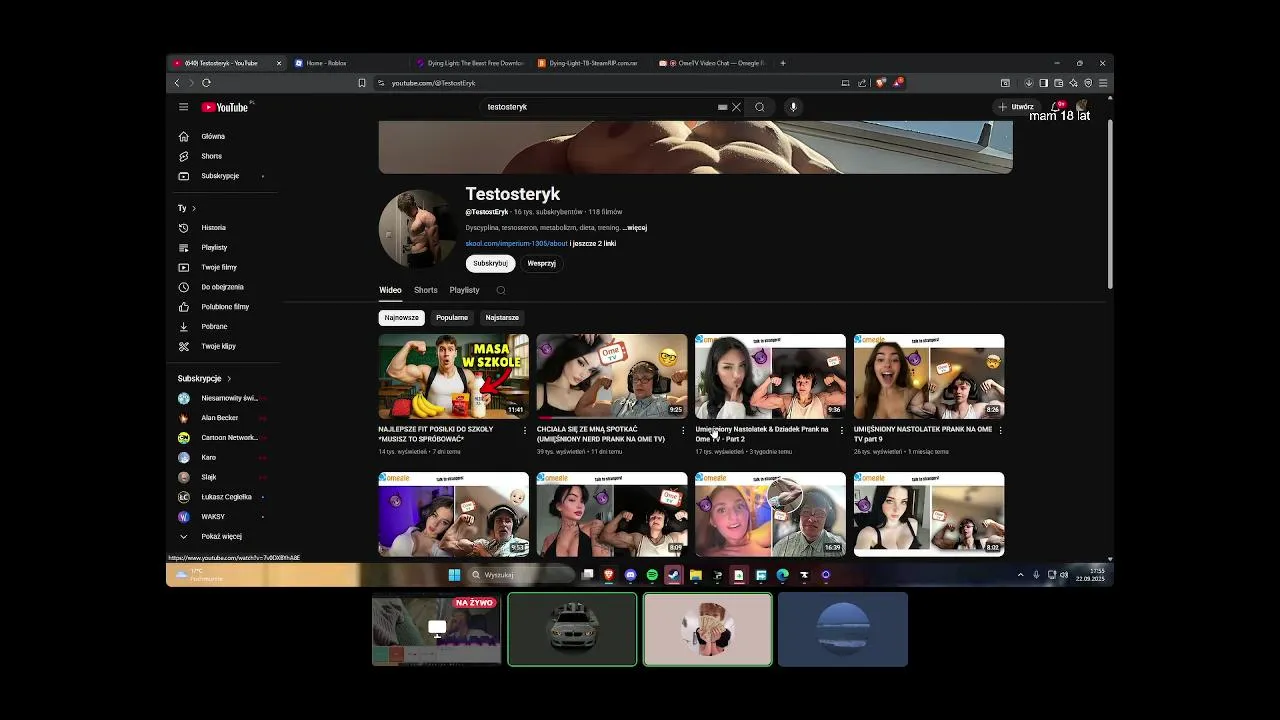This screenshot has width=1280, height=720.
Task: Open Subskrypcje in the sidebar
Action: pos(220,176)
